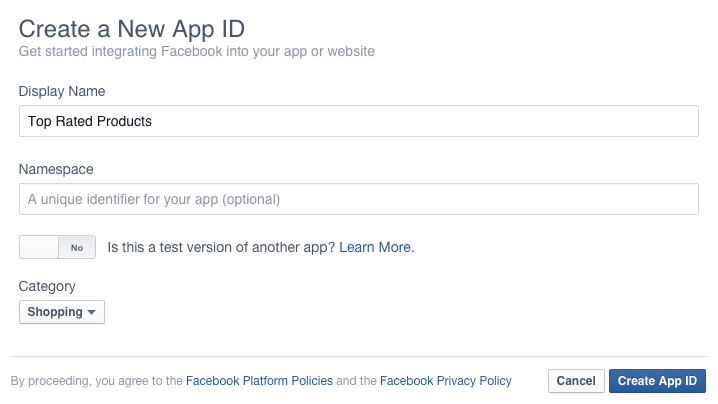Toggle the test version switch

pyautogui.click(x=57, y=247)
